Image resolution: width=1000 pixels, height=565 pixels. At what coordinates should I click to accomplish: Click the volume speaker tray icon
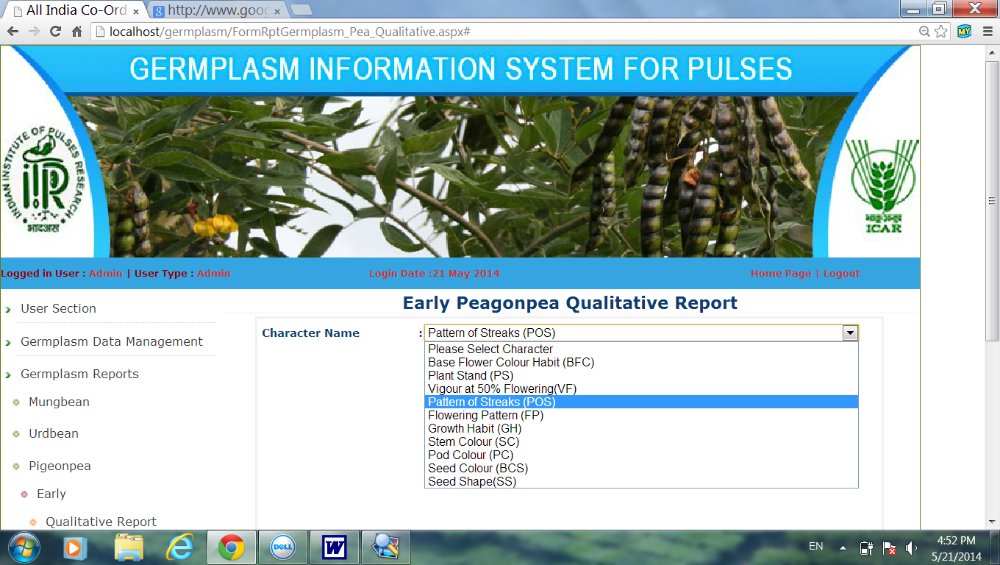(911, 548)
